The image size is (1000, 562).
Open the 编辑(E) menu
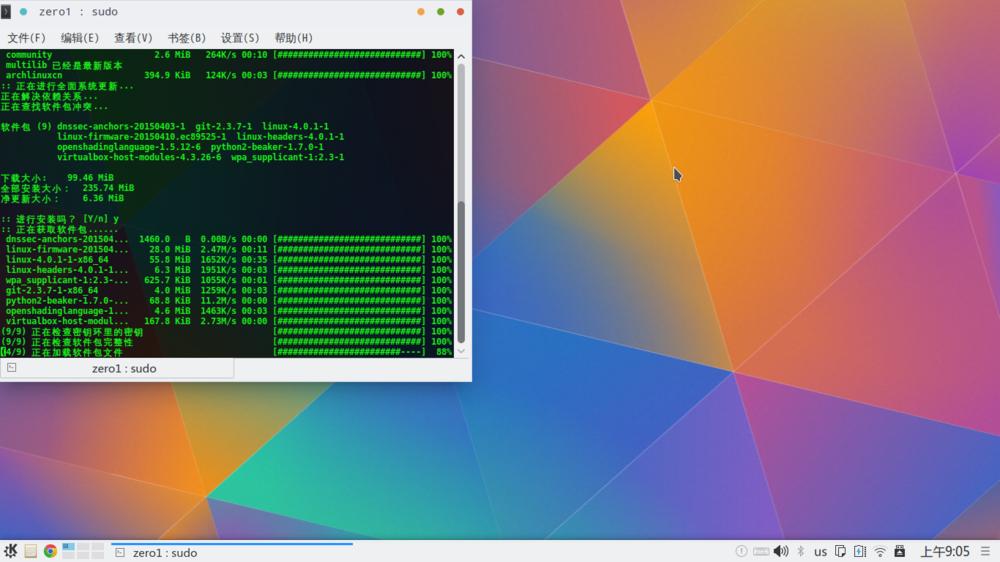(80, 38)
